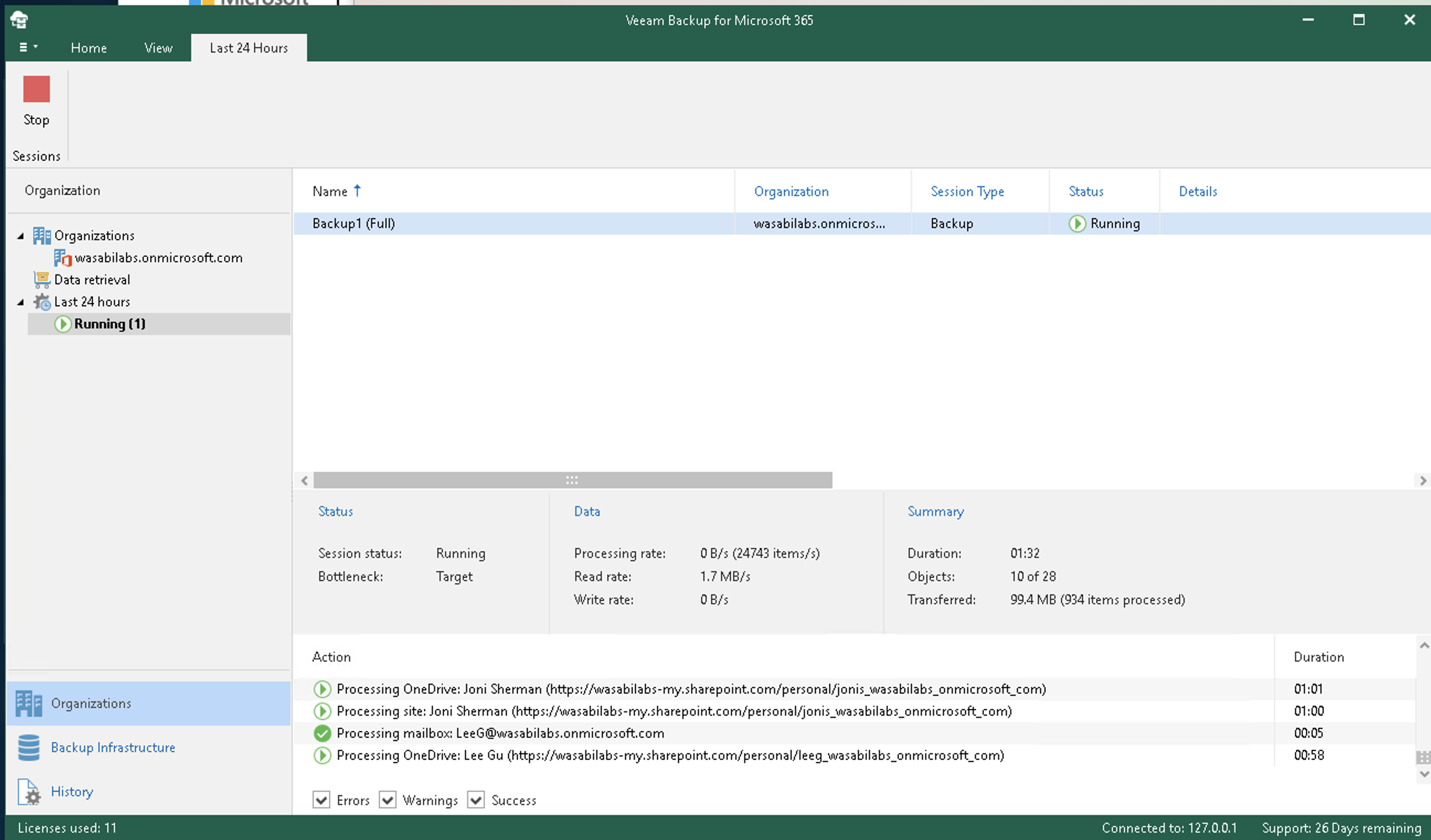Click the wasabilabs Office 365 organization icon

click(x=62, y=258)
